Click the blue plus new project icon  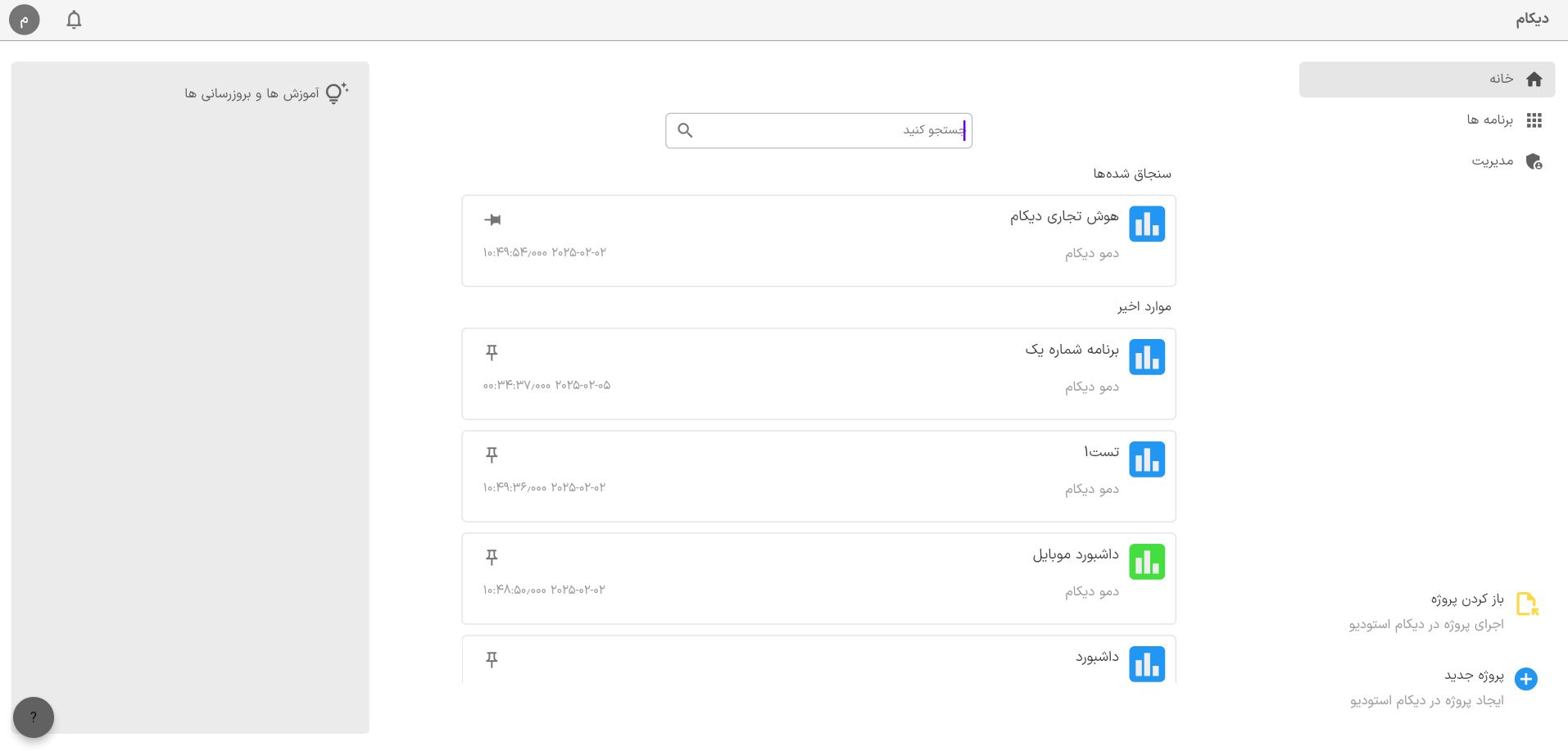click(1525, 679)
